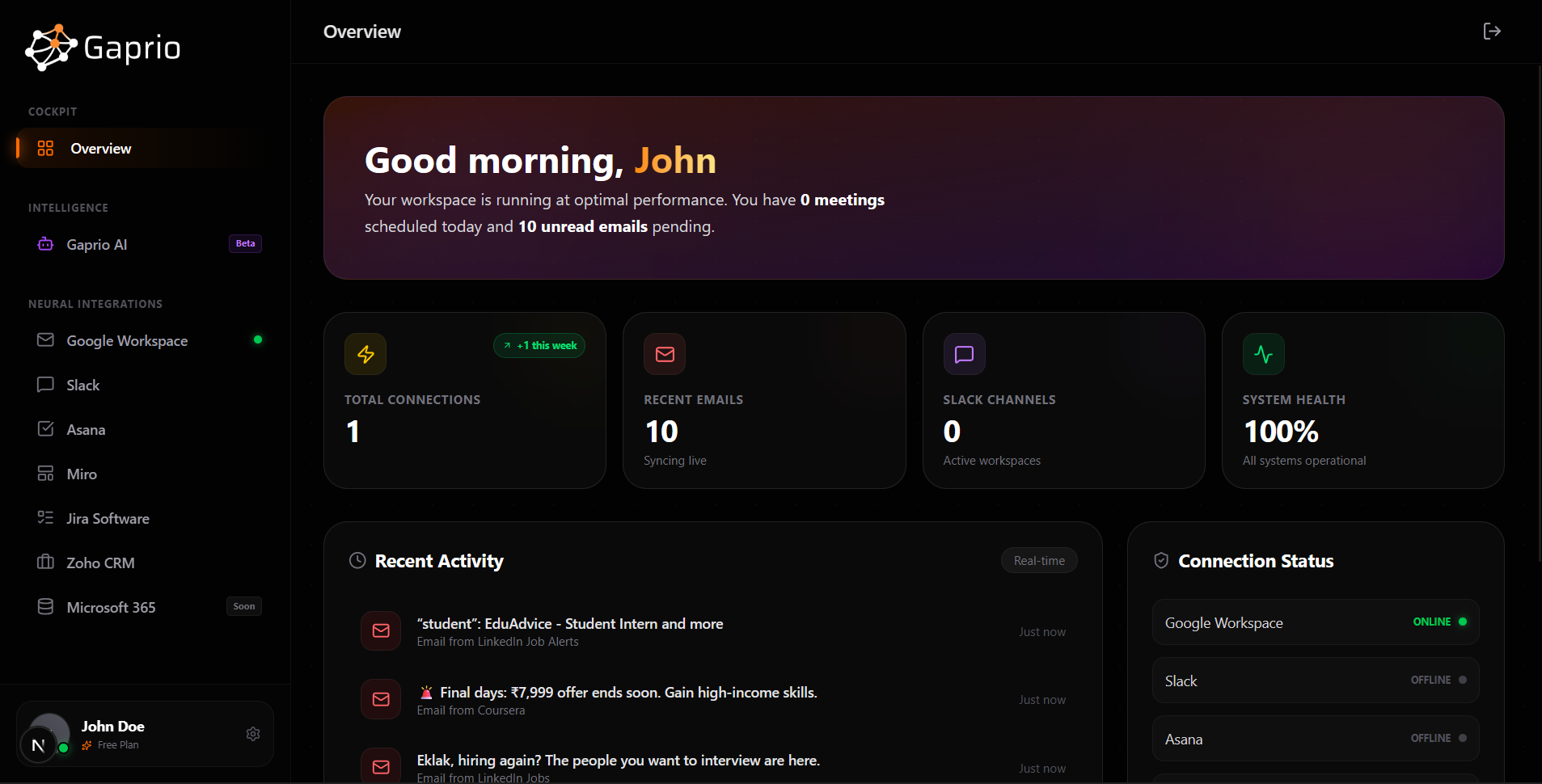Select the Google Workspace integration icon
The height and width of the screenshot is (784, 1542).
[x=46, y=340]
